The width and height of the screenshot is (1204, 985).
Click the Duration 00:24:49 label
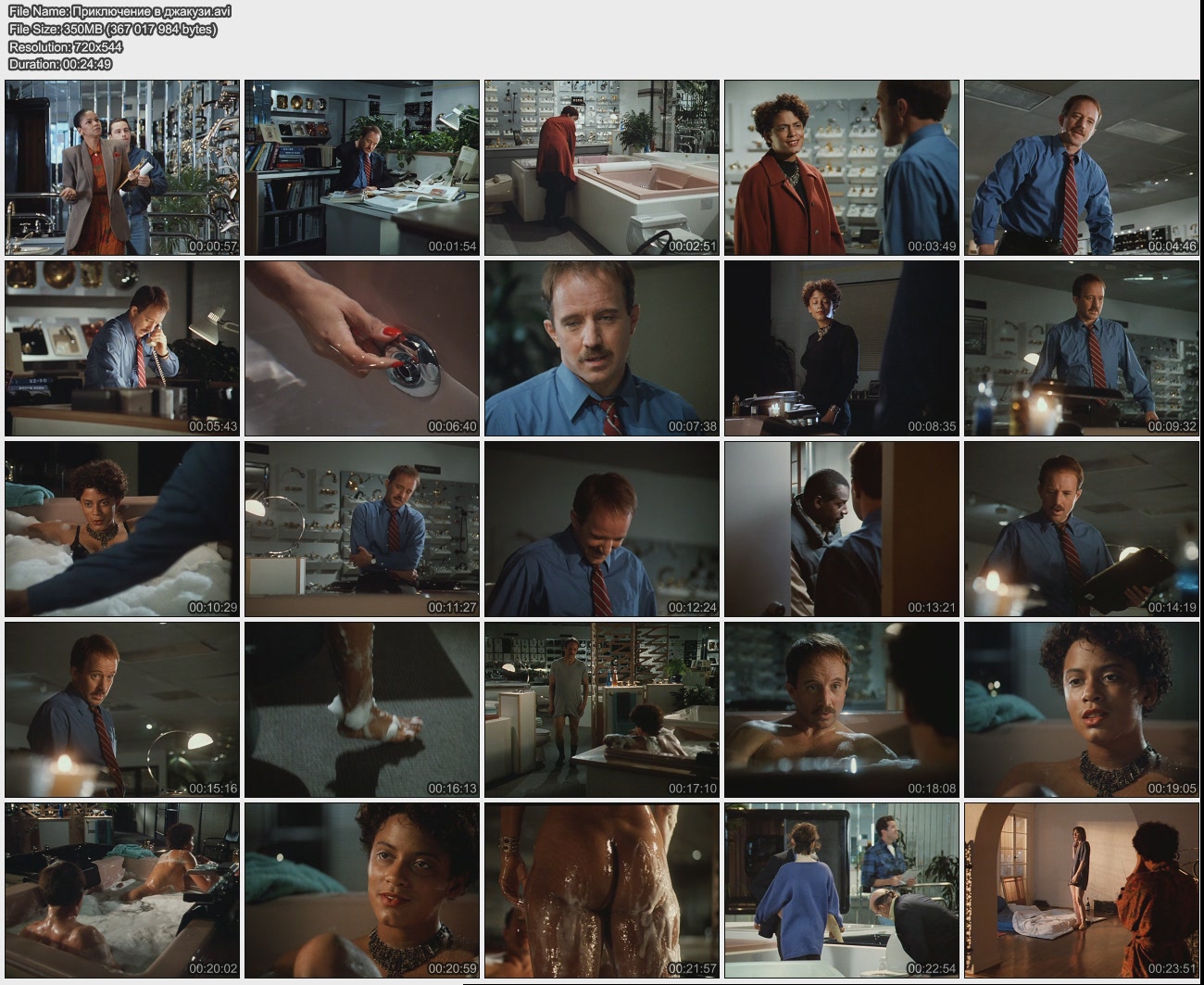[60, 64]
